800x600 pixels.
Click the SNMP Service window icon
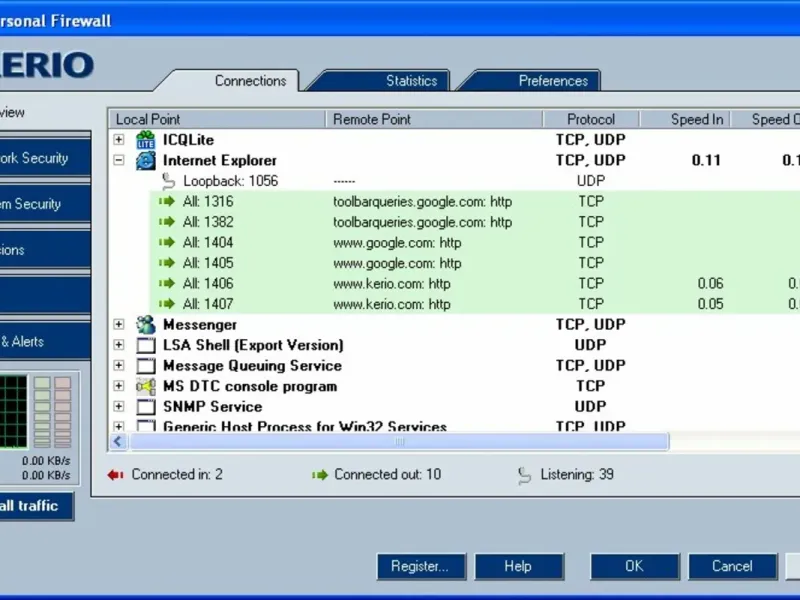coord(146,407)
